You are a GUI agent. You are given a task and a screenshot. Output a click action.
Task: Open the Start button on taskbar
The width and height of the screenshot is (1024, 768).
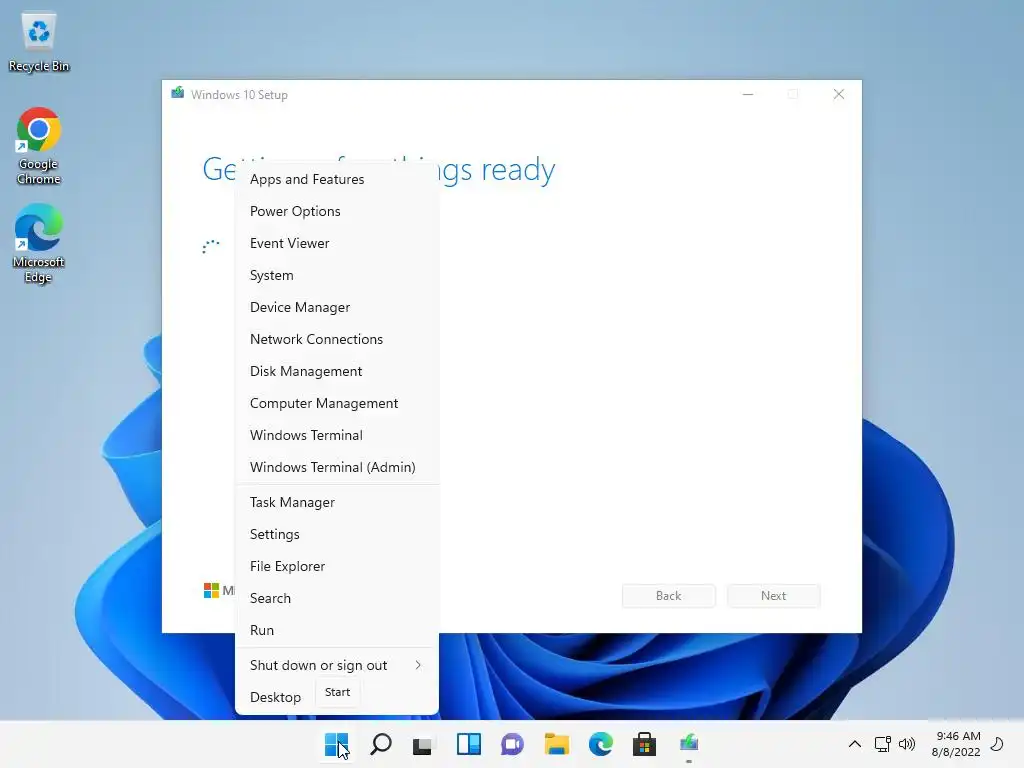(x=337, y=744)
